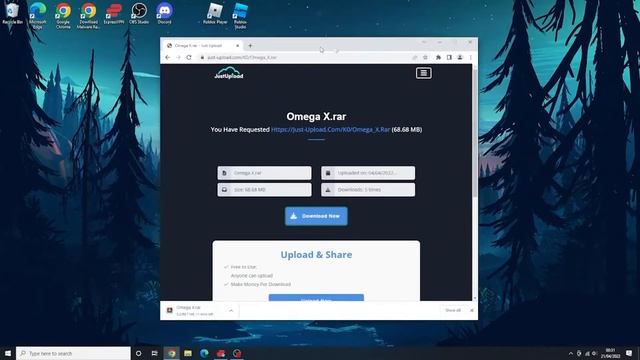Click the Download Now button
Viewport: 640px width, 360px height.
(316, 216)
